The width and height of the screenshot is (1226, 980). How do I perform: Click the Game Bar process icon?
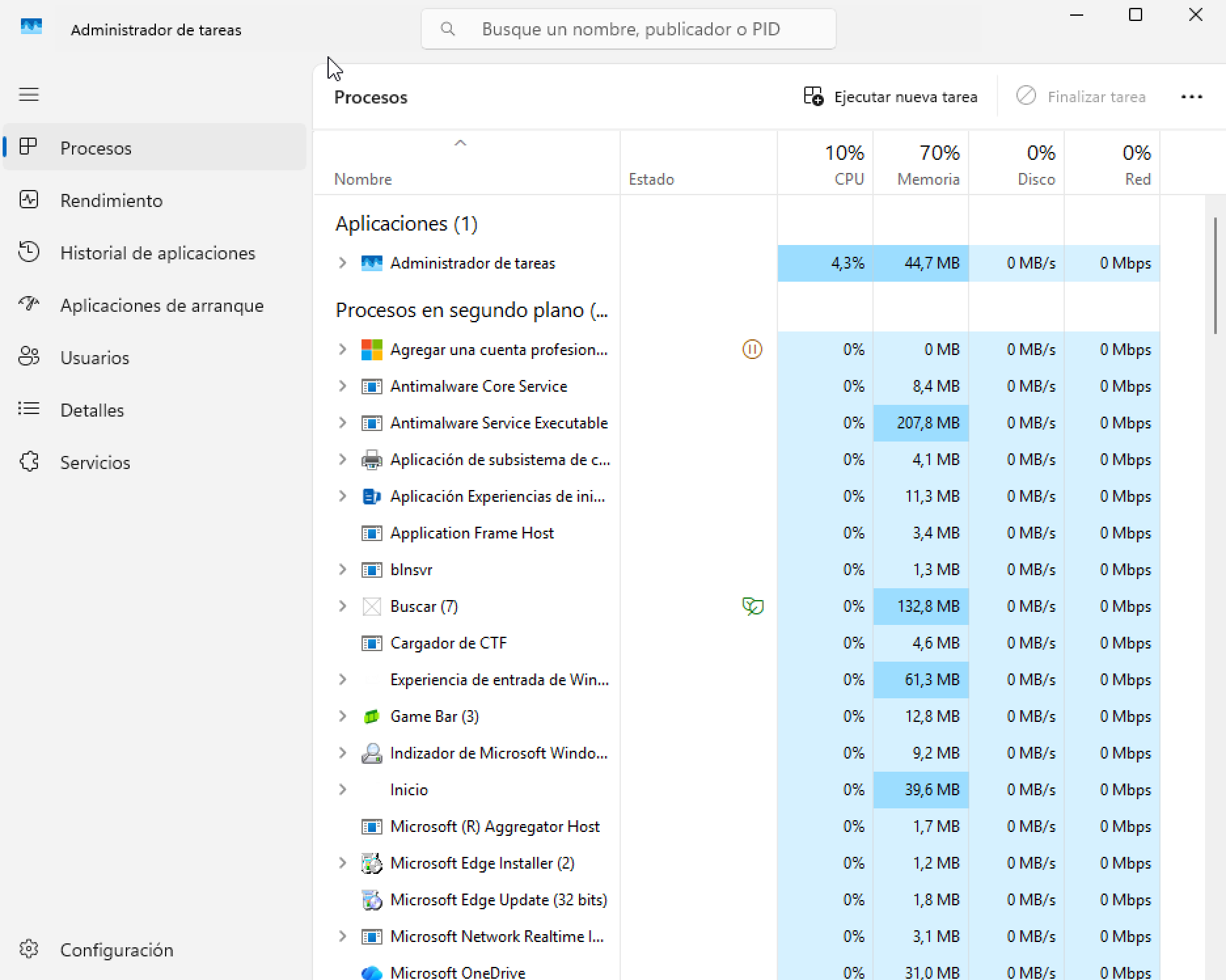coord(371,716)
